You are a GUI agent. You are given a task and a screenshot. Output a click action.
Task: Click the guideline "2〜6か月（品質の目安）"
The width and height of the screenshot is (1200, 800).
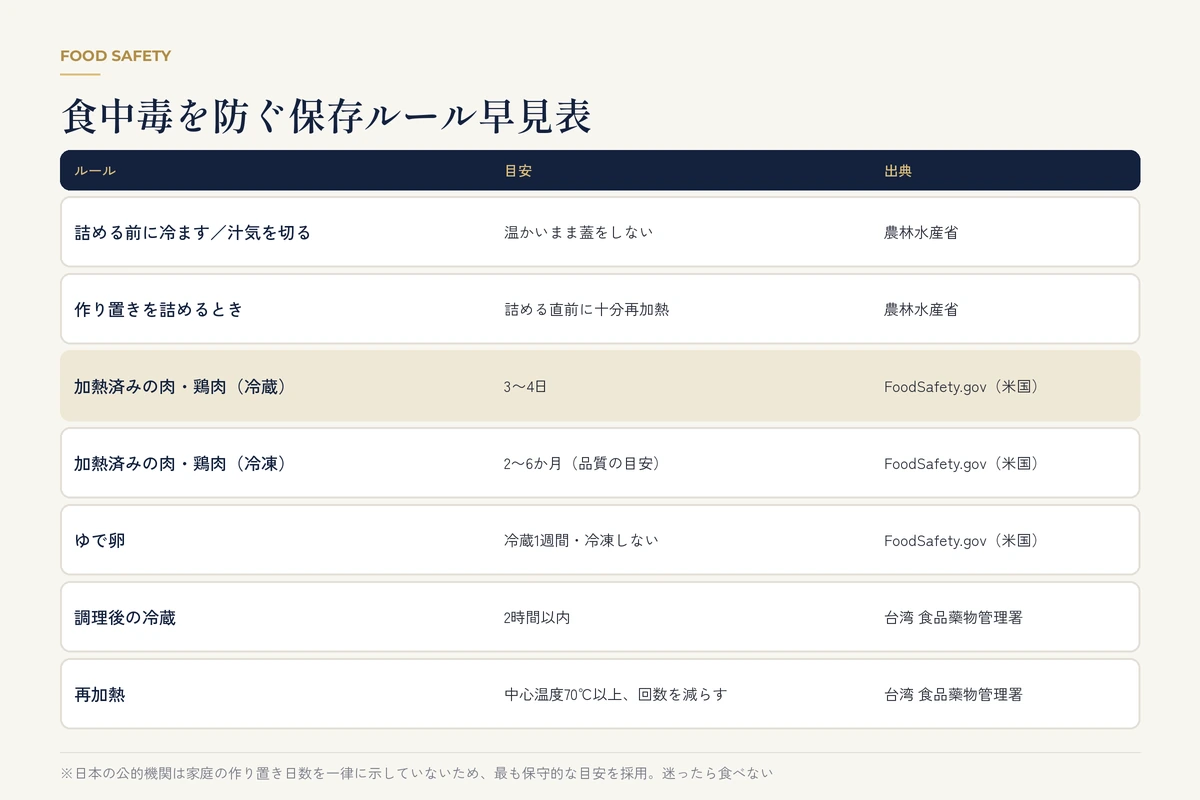pos(582,463)
